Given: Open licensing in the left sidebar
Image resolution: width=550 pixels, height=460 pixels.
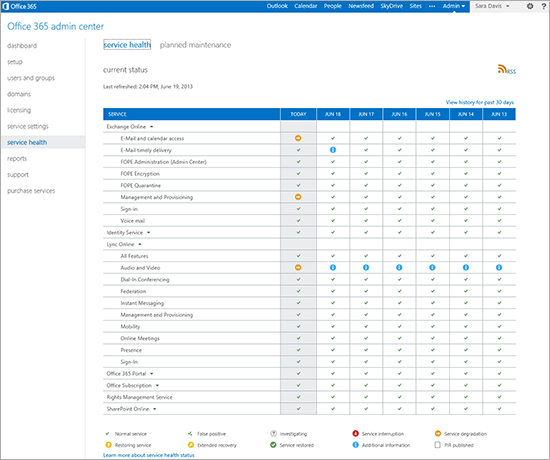Looking at the screenshot, I should tap(19, 110).
